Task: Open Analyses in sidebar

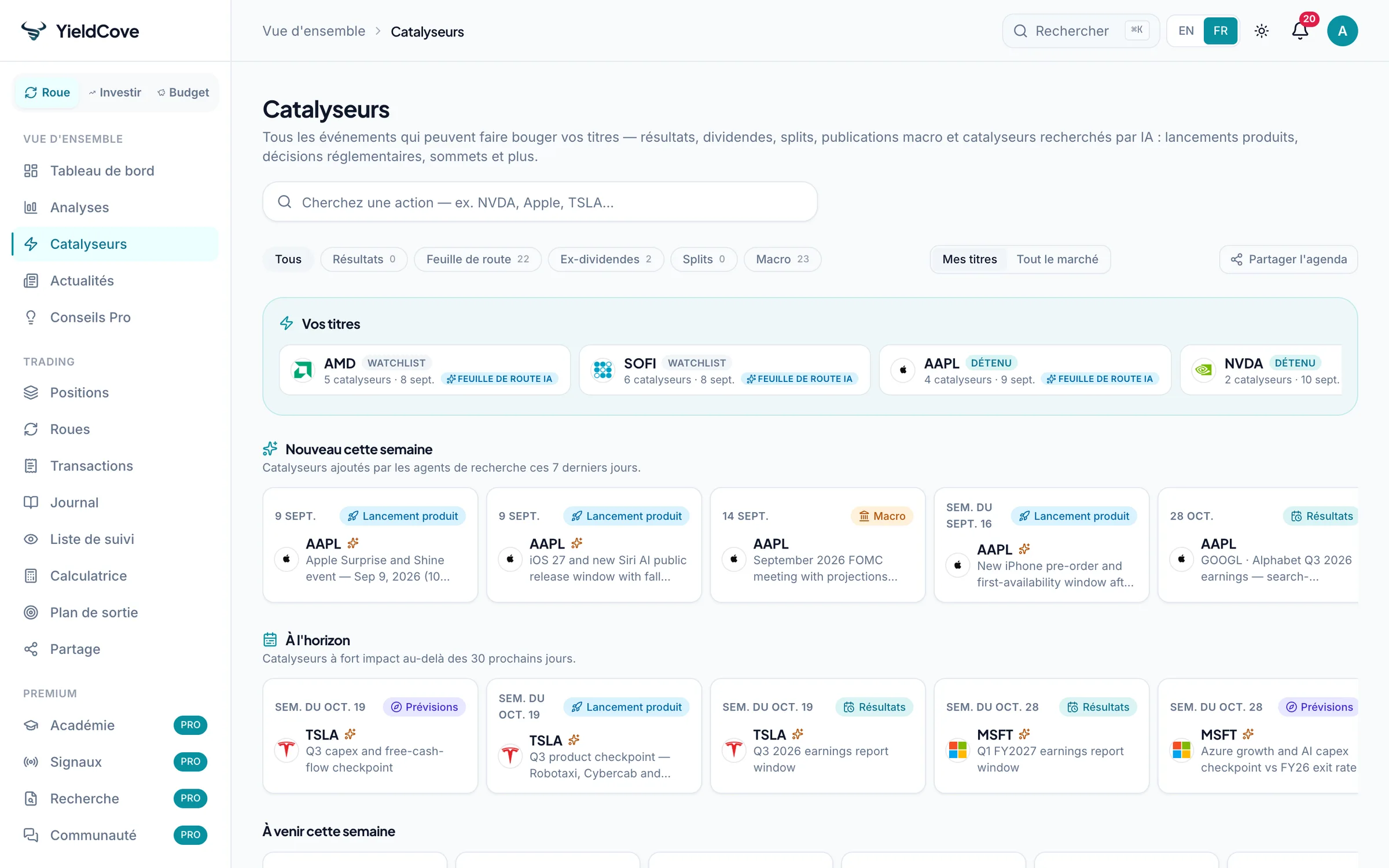Action: tap(115, 207)
